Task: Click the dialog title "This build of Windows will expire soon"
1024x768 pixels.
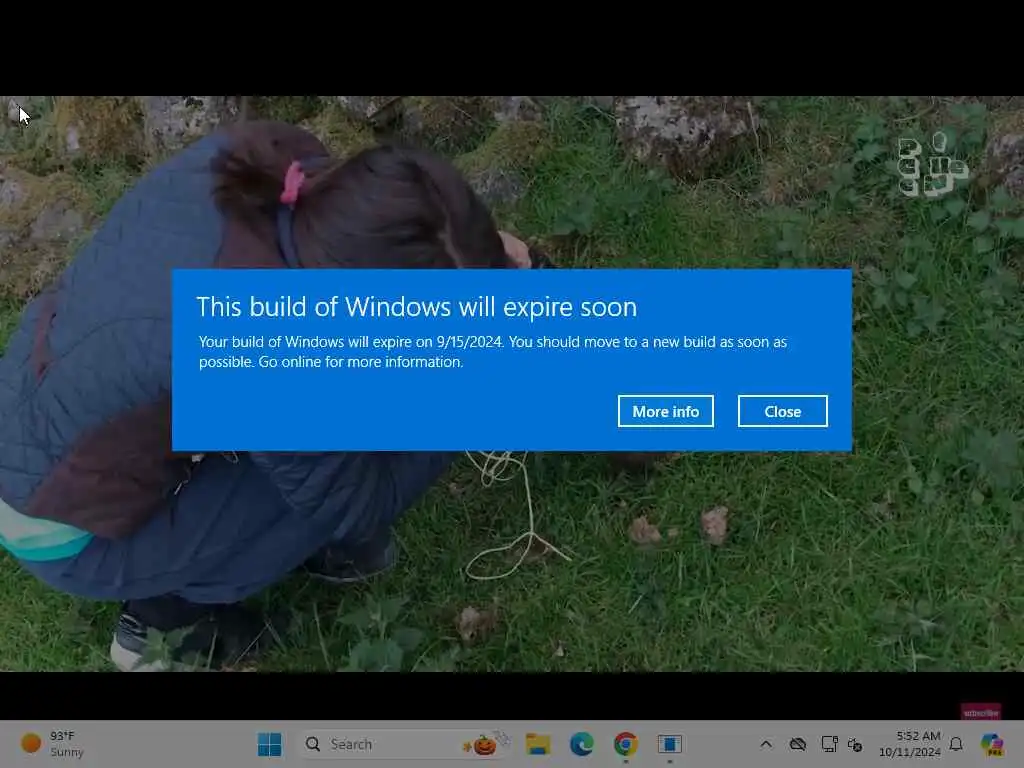Action: [417, 307]
